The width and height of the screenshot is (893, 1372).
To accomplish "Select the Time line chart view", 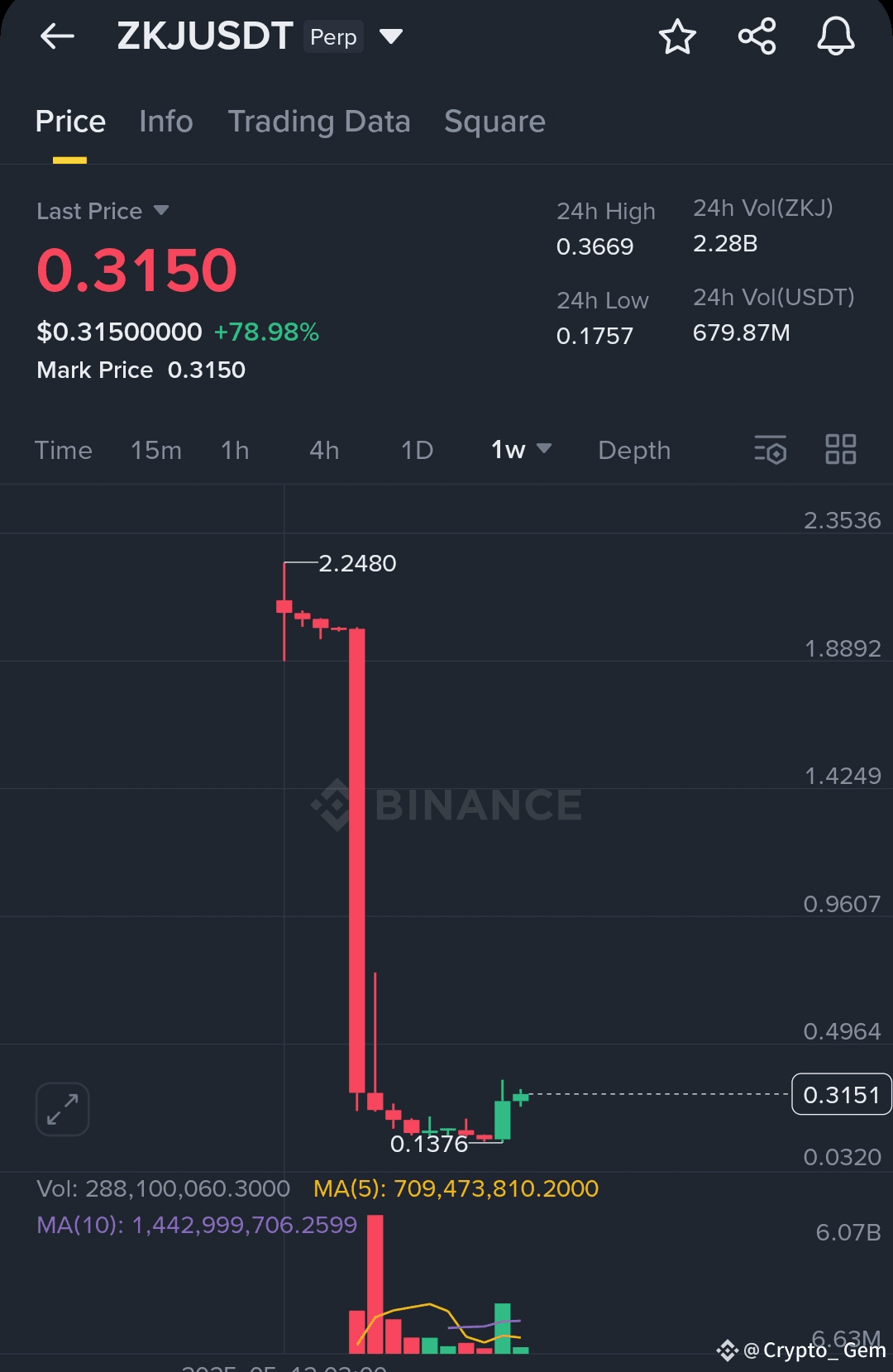I will [x=64, y=450].
